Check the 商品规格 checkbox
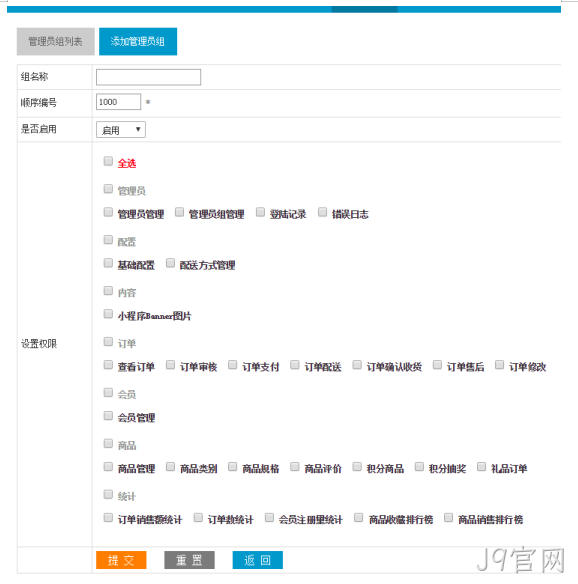The width and height of the screenshot is (578, 584). click(232, 467)
